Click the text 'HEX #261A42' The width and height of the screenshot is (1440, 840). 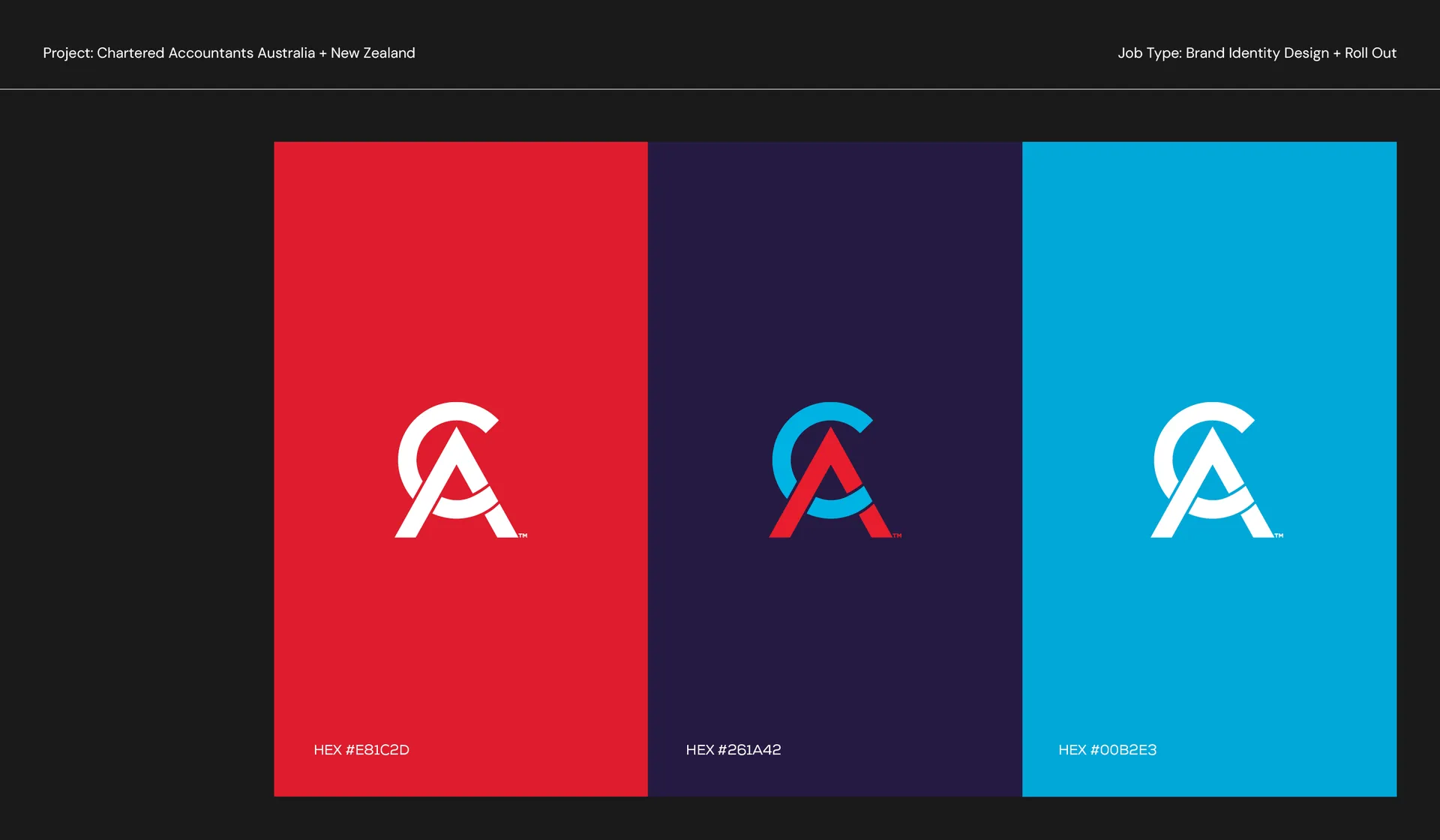(x=733, y=750)
